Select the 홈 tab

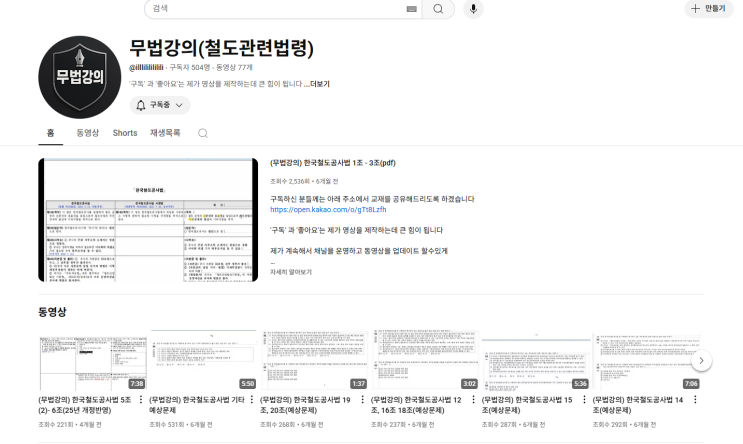(x=51, y=133)
